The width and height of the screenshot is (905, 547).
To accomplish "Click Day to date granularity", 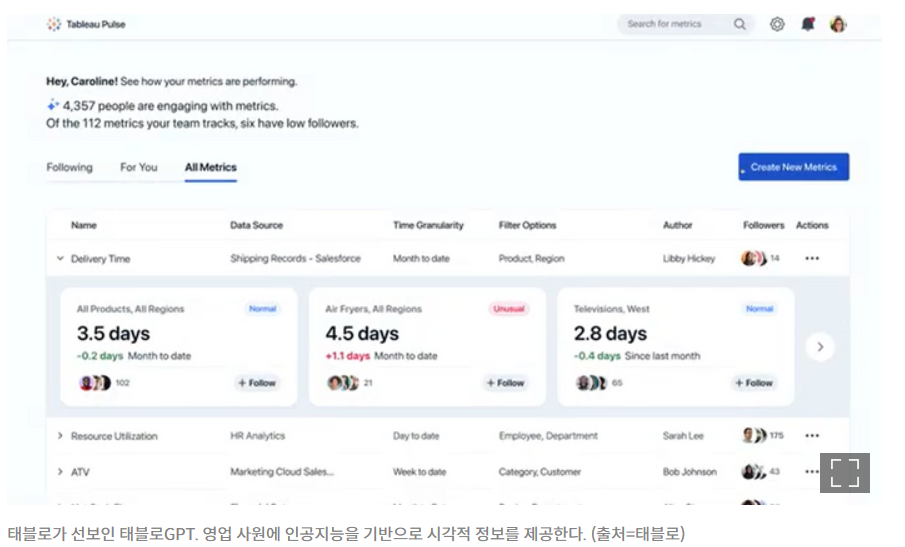I will click(416, 436).
